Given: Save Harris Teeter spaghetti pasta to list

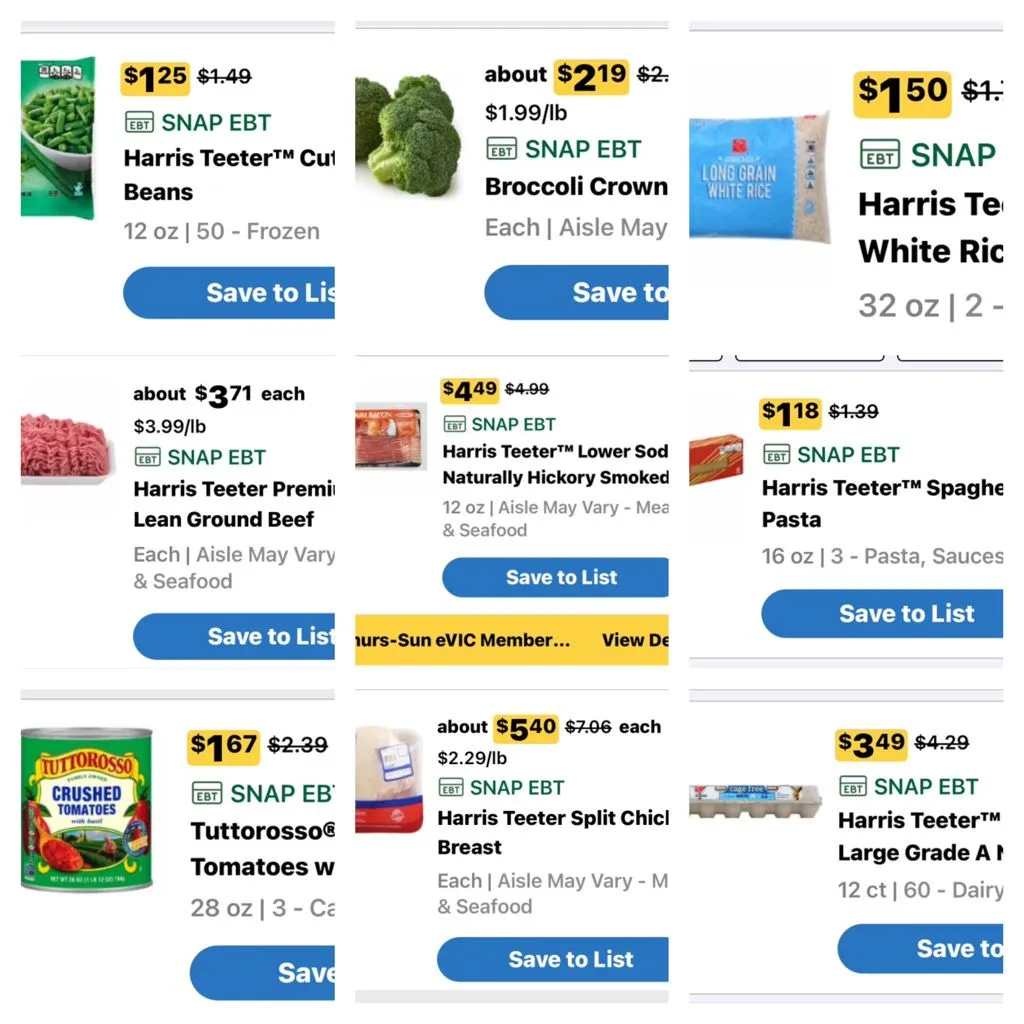Looking at the screenshot, I should 882,613.
